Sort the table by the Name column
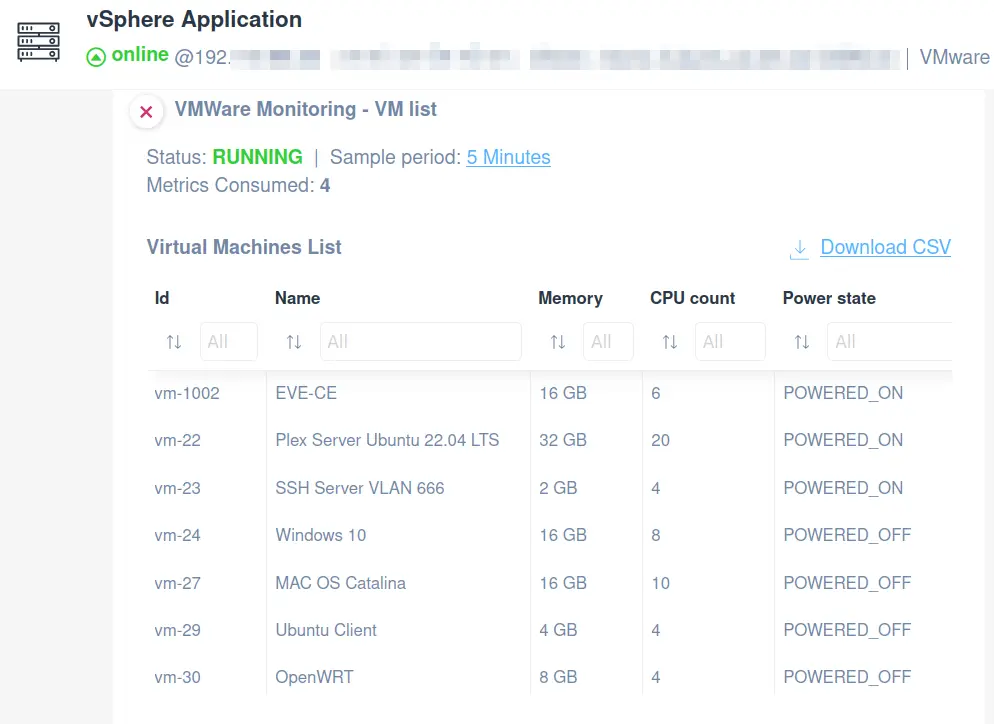The height and width of the screenshot is (724, 994). coord(294,341)
